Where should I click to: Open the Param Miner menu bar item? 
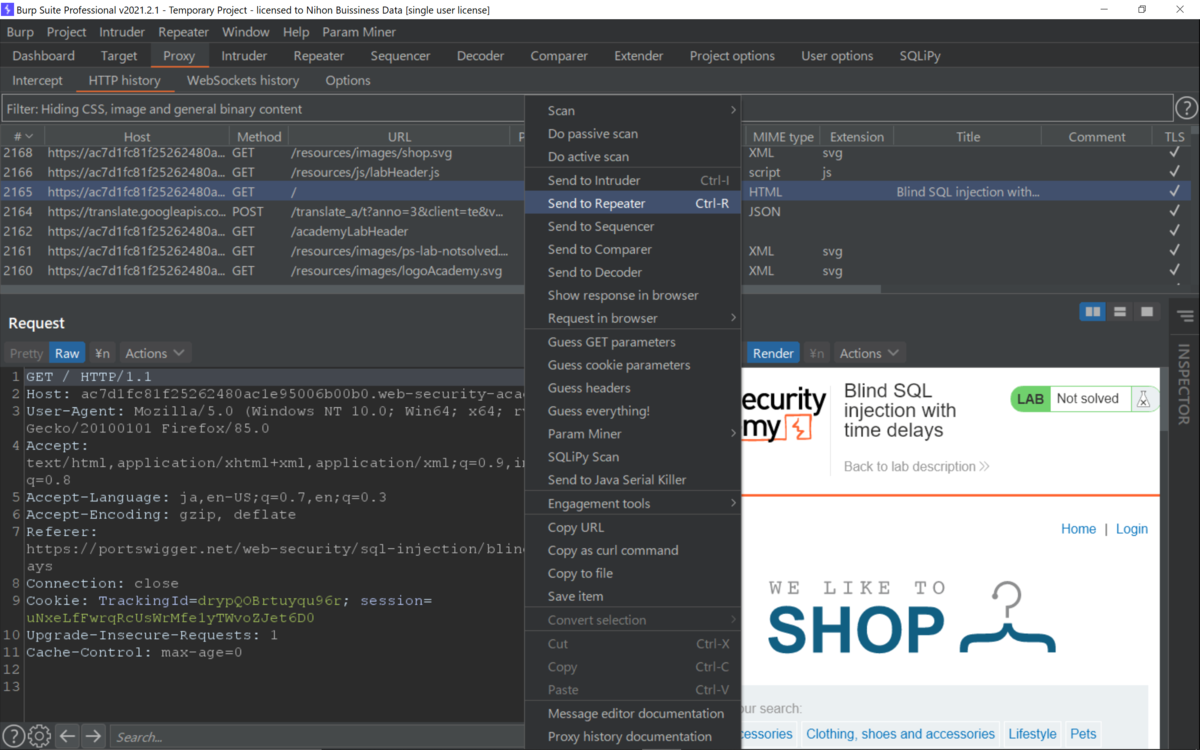359,32
